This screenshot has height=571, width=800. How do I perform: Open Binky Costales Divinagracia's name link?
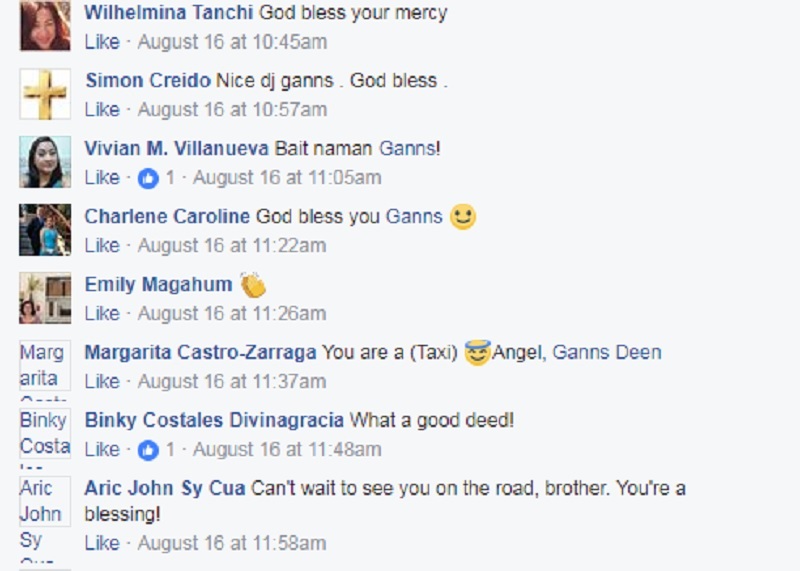214,420
